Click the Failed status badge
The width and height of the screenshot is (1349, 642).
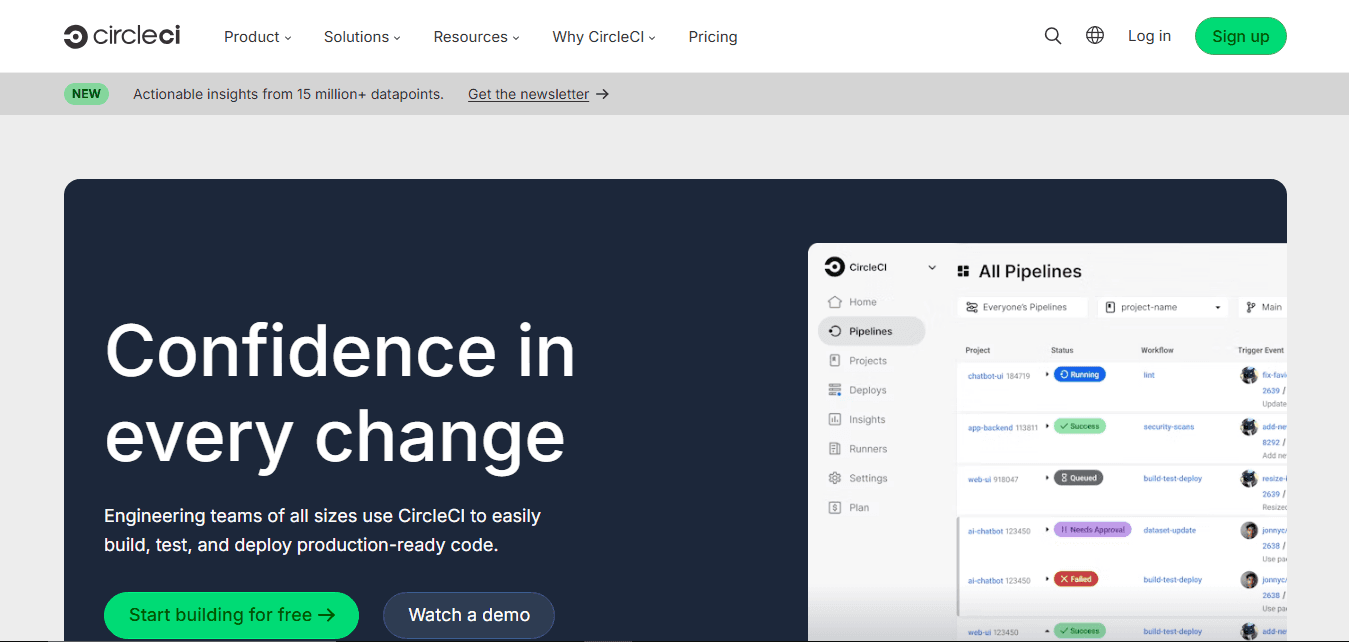pyautogui.click(x=1075, y=579)
